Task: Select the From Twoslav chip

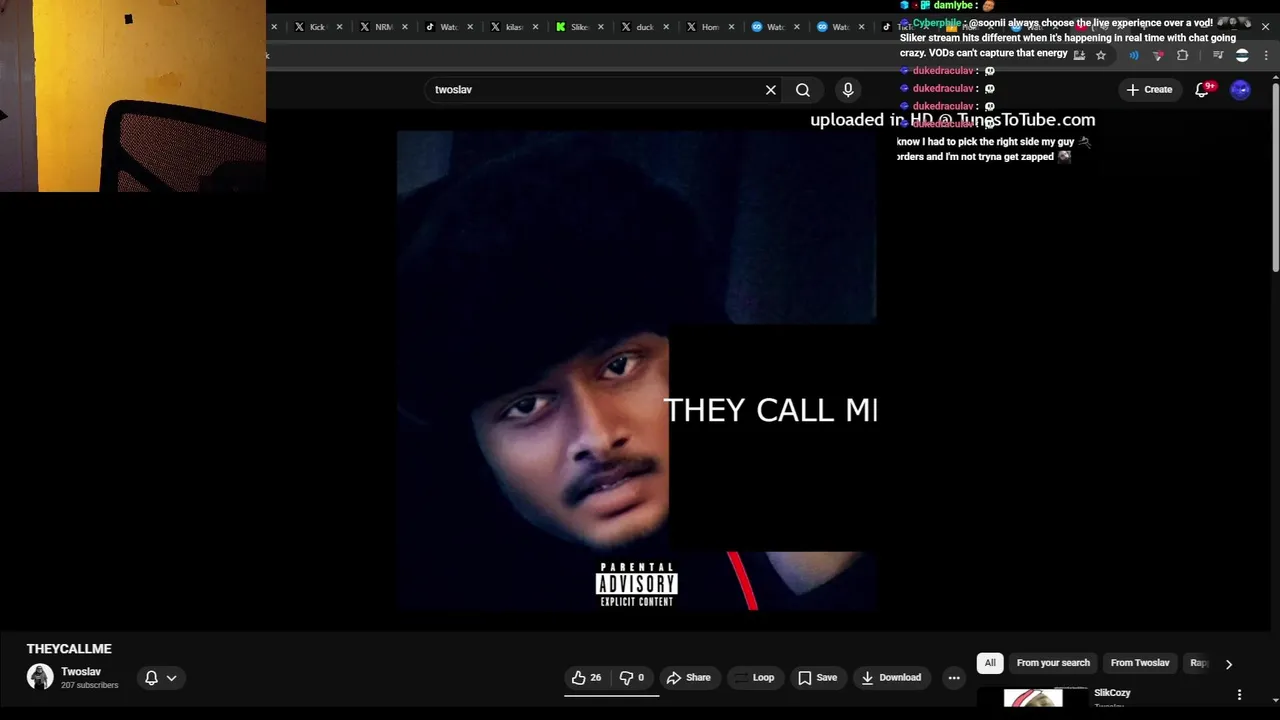Action: click(1140, 663)
